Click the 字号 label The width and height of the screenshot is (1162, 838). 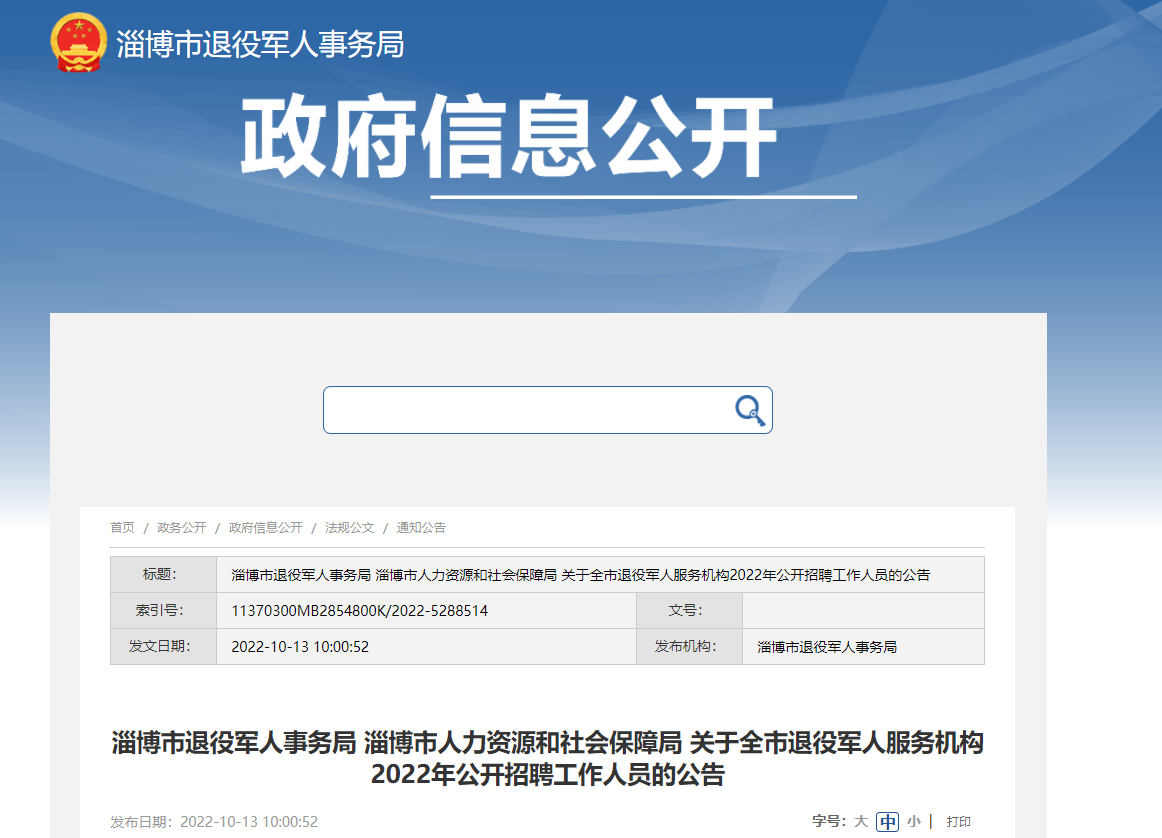click(x=829, y=821)
